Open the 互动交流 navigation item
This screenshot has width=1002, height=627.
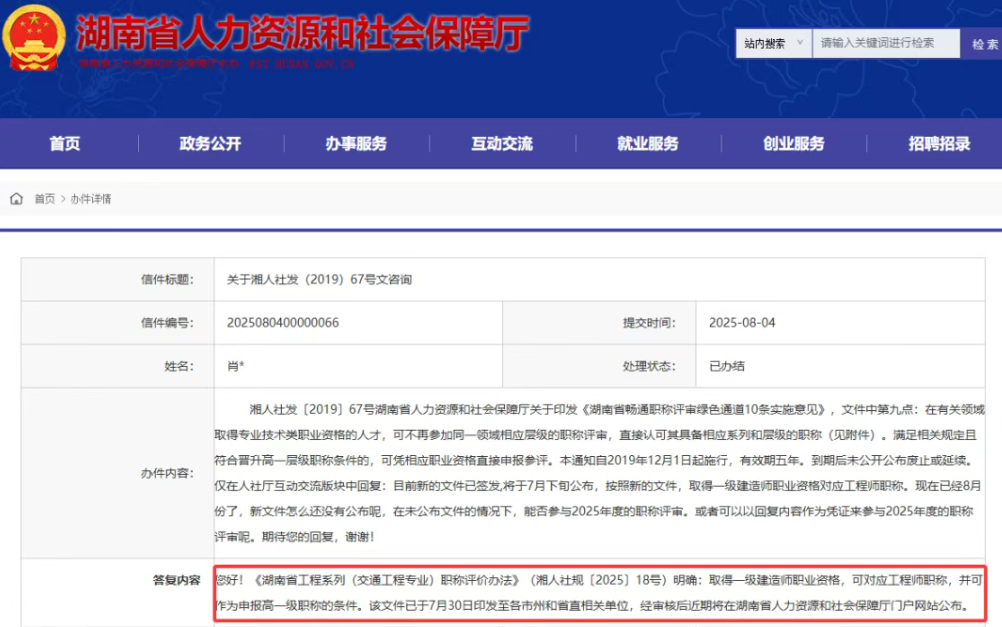point(502,144)
